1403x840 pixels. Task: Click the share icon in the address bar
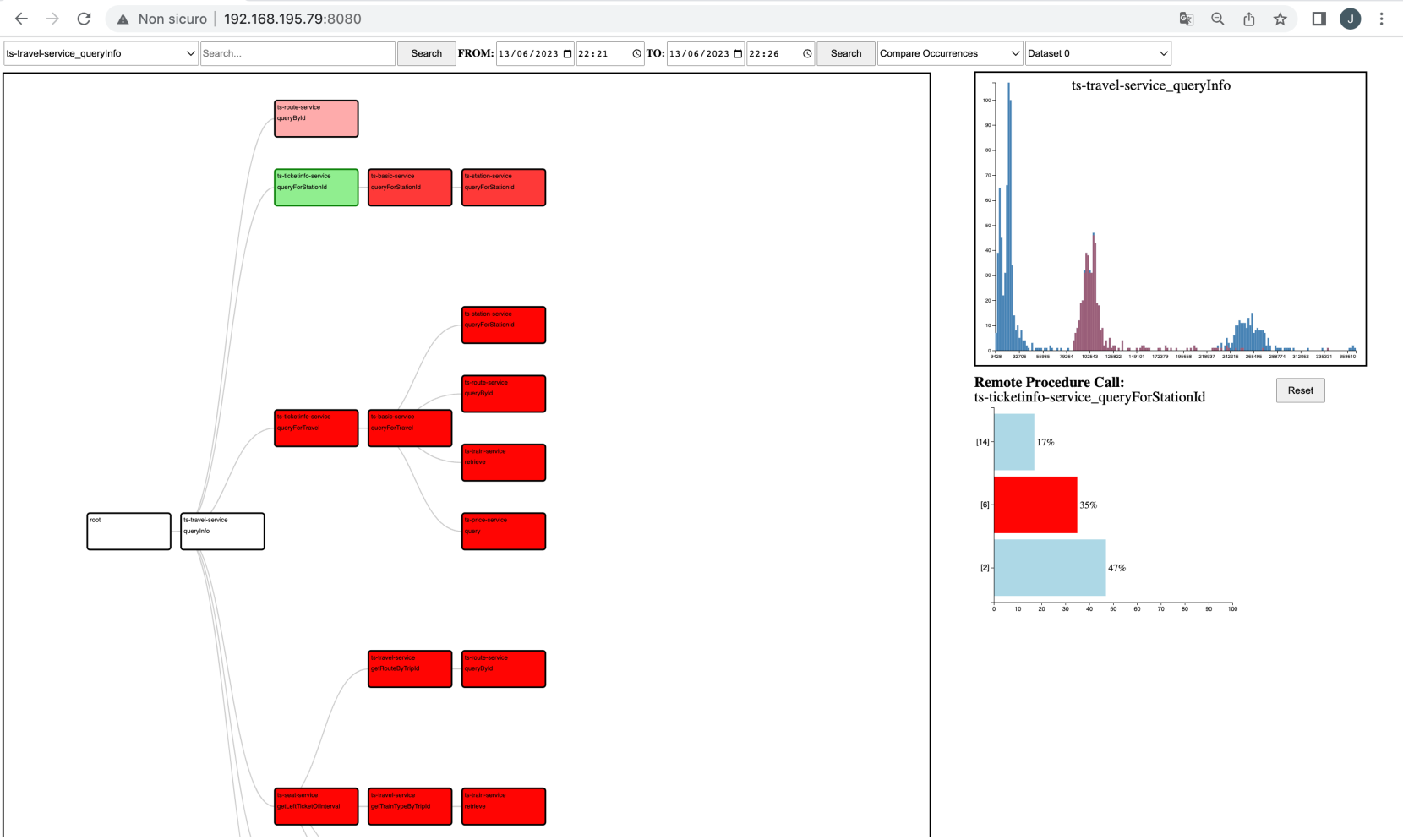pyautogui.click(x=1248, y=19)
